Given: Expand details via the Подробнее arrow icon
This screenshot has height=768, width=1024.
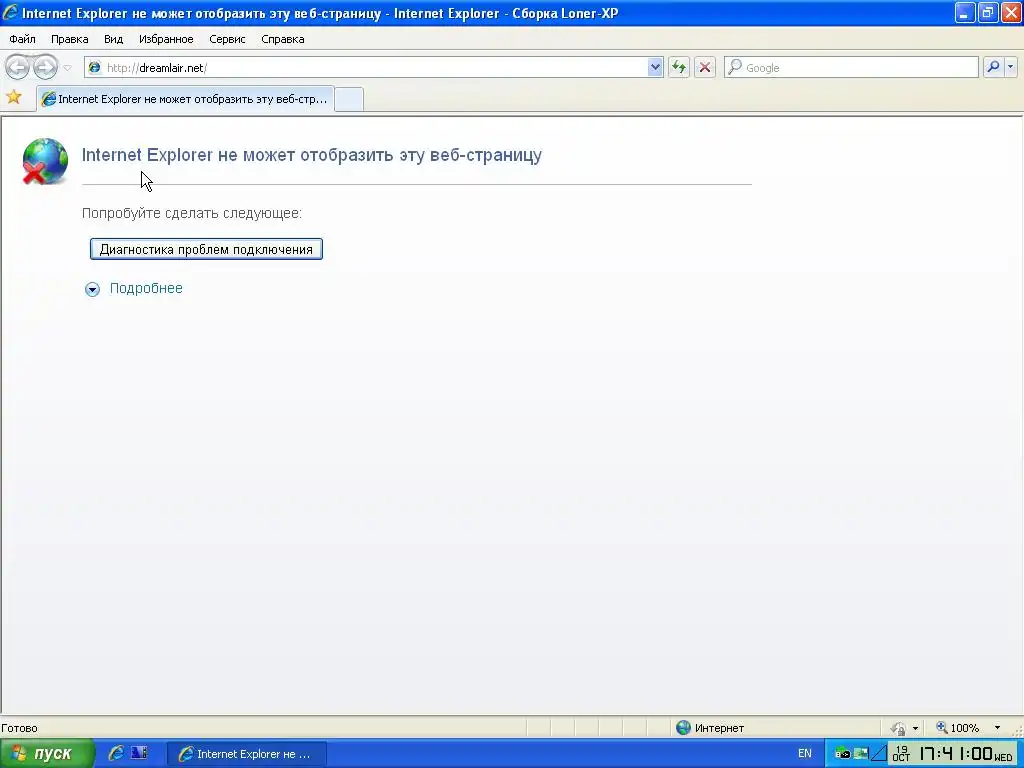Looking at the screenshot, I should coord(93,289).
